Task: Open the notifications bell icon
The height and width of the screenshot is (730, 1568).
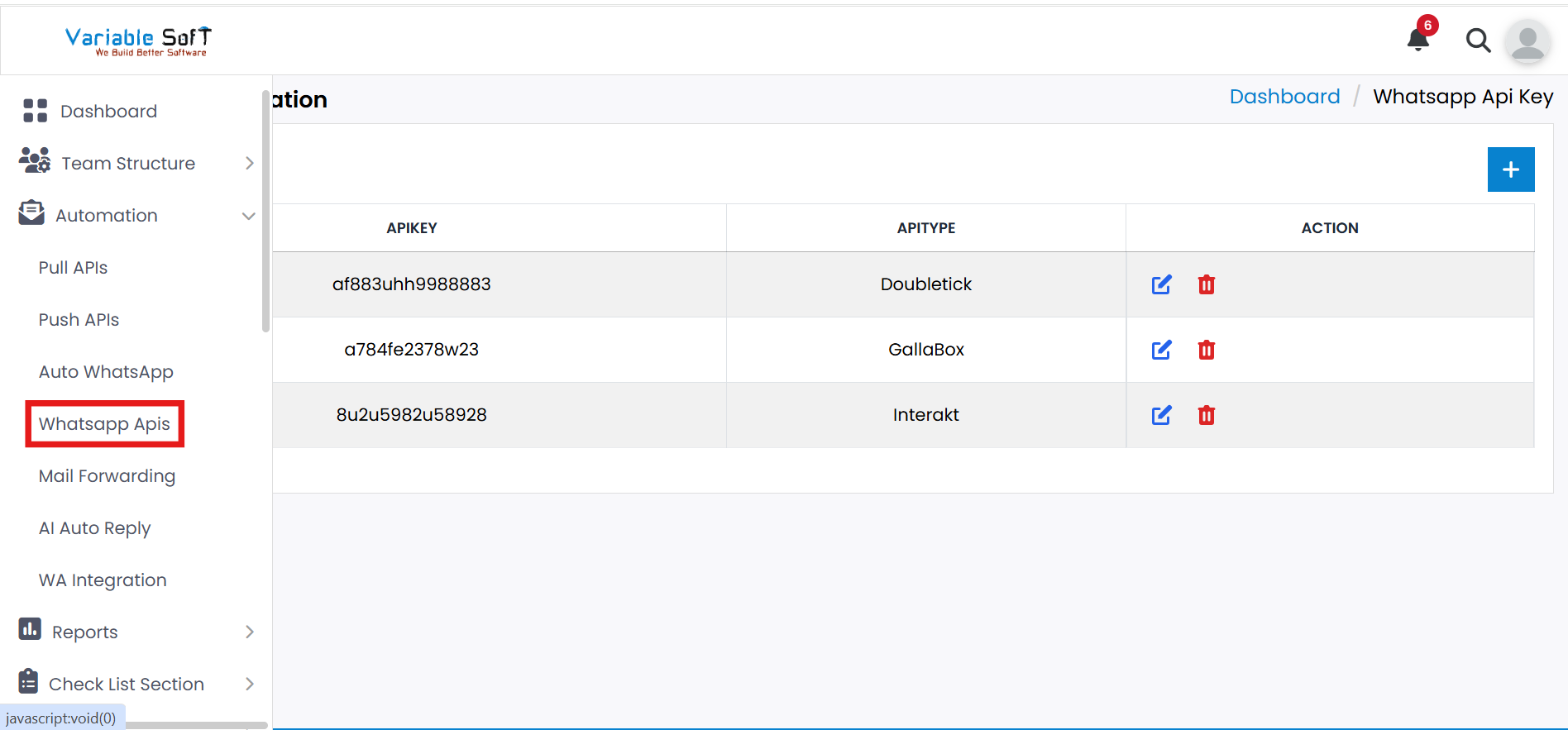Action: 1417,39
